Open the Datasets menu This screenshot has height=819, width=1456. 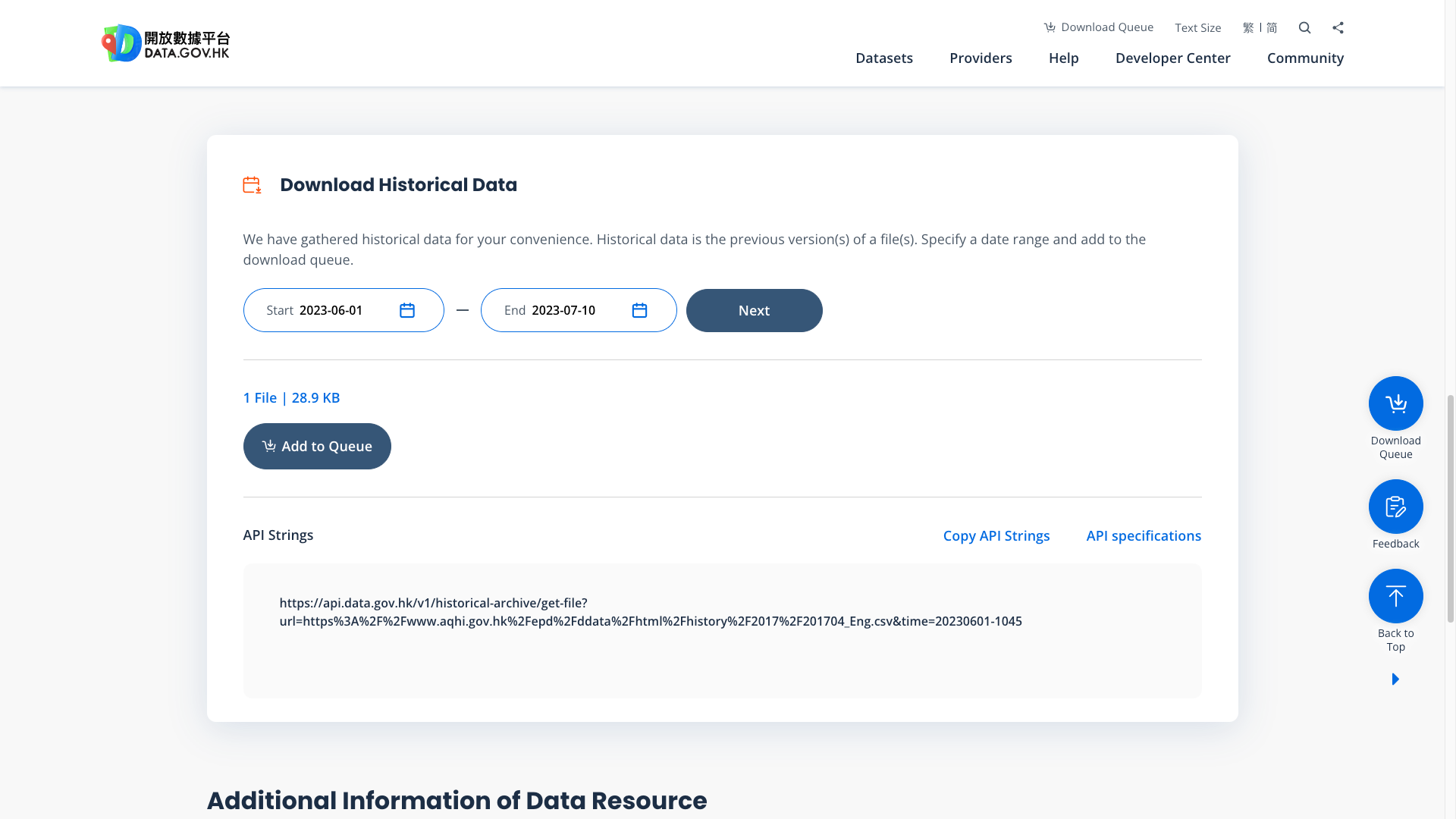tap(884, 58)
